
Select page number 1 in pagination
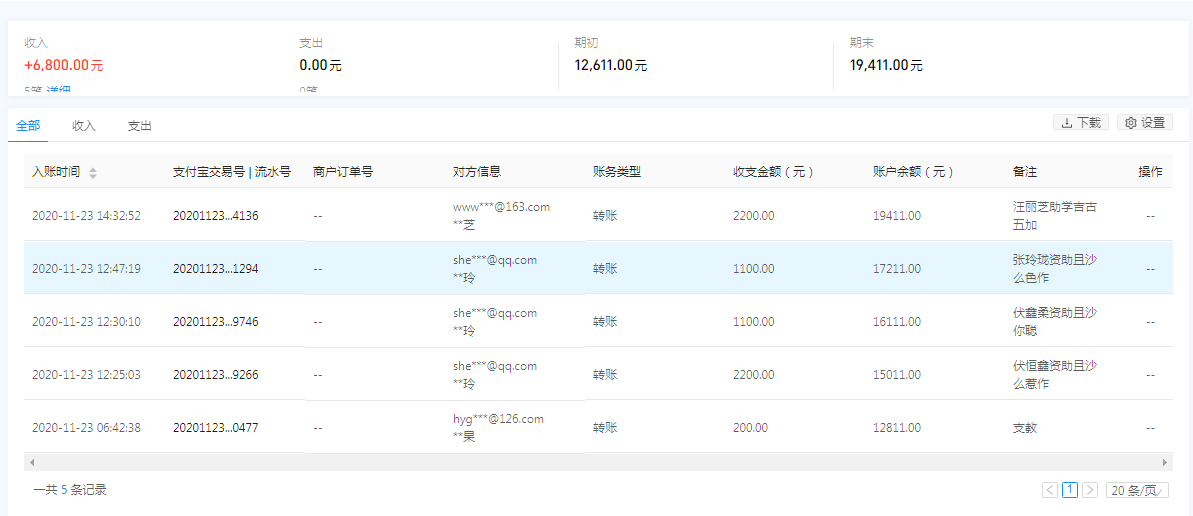click(x=1070, y=490)
